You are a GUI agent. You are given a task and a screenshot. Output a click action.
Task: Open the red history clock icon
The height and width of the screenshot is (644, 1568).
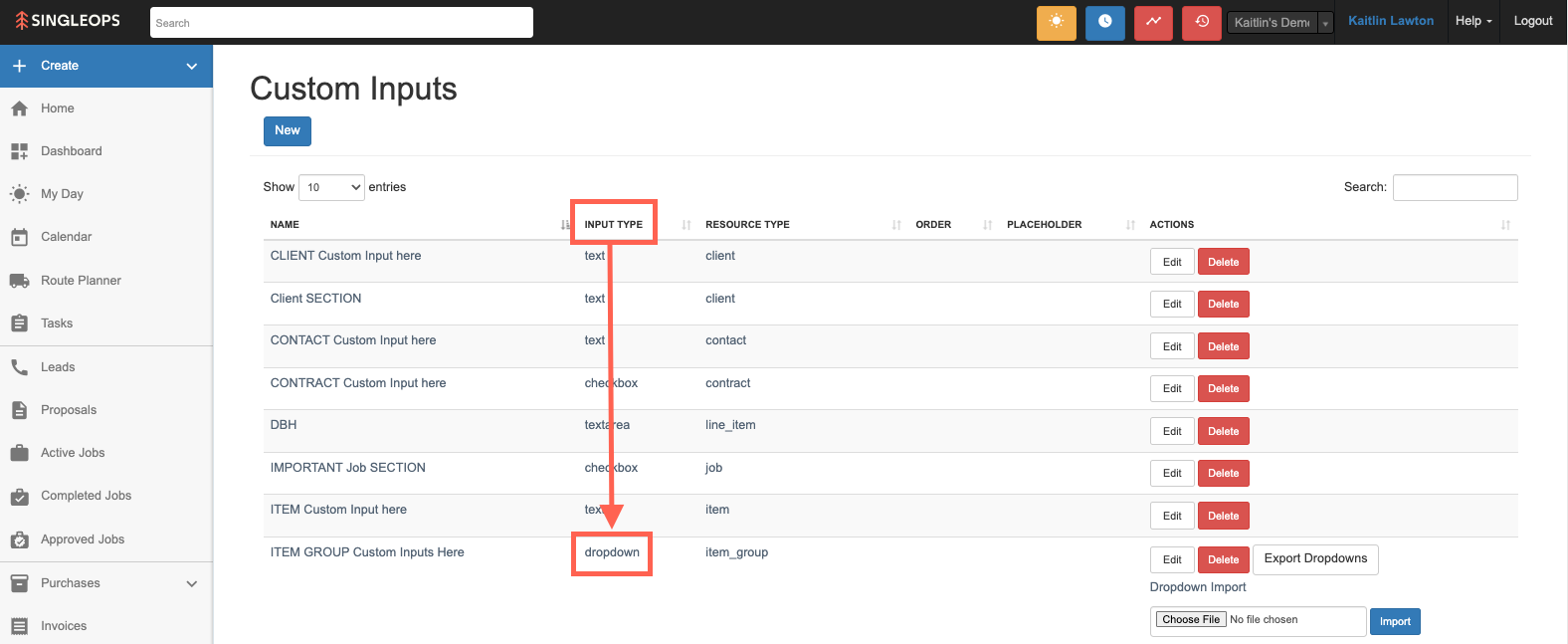coord(1201,22)
